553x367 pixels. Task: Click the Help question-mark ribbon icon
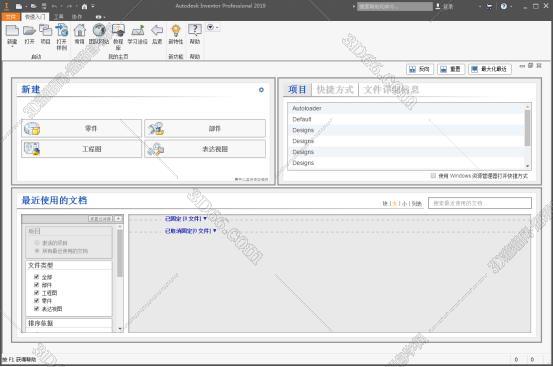(195, 30)
